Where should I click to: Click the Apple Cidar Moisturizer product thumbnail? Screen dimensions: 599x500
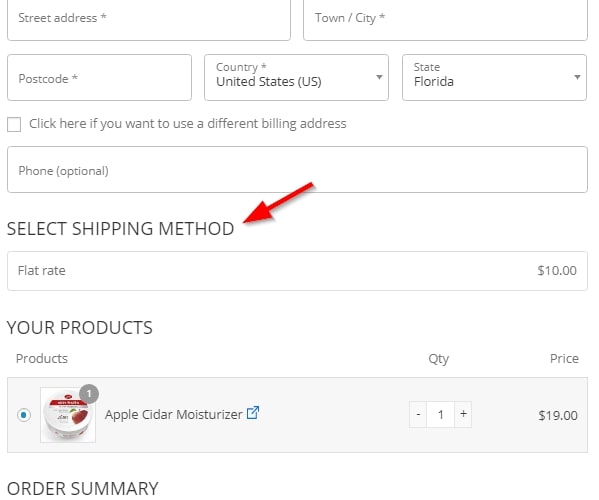click(x=68, y=415)
